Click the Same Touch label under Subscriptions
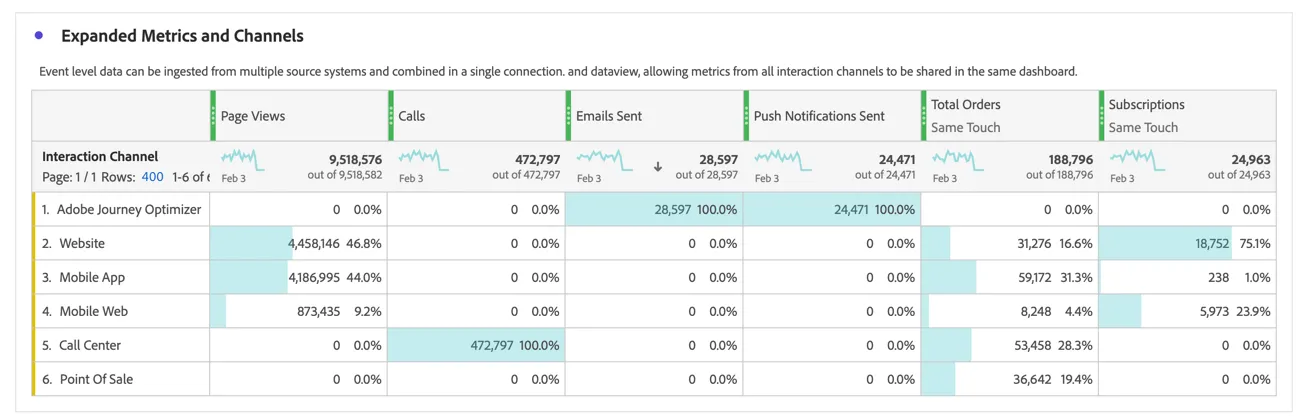Image resolution: width=1296 pixels, height=416 pixels. pos(1143,127)
